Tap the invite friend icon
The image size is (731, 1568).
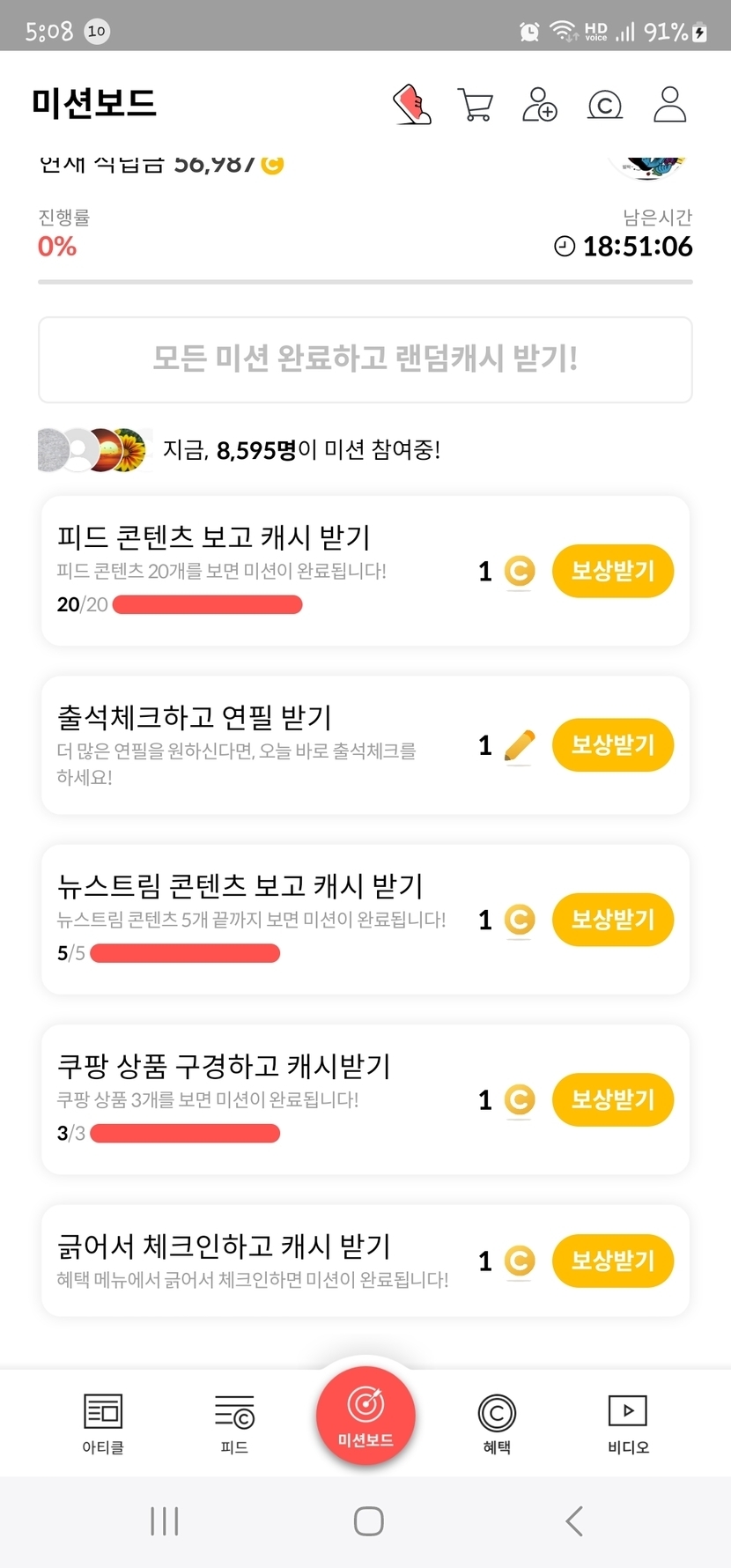click(x=540, y=105)
